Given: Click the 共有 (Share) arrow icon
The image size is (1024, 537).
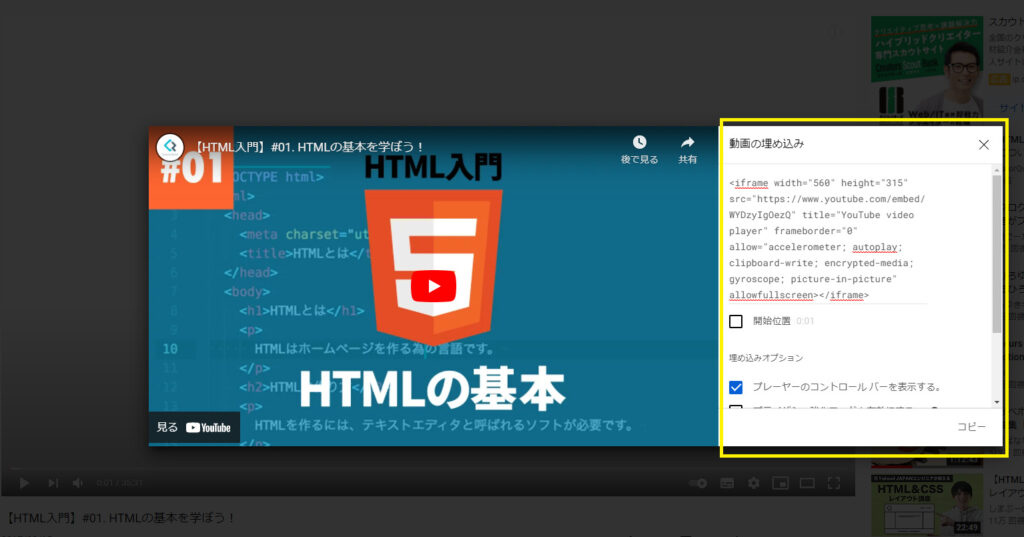Looking at the screenshot, I should tap(688, 143).
